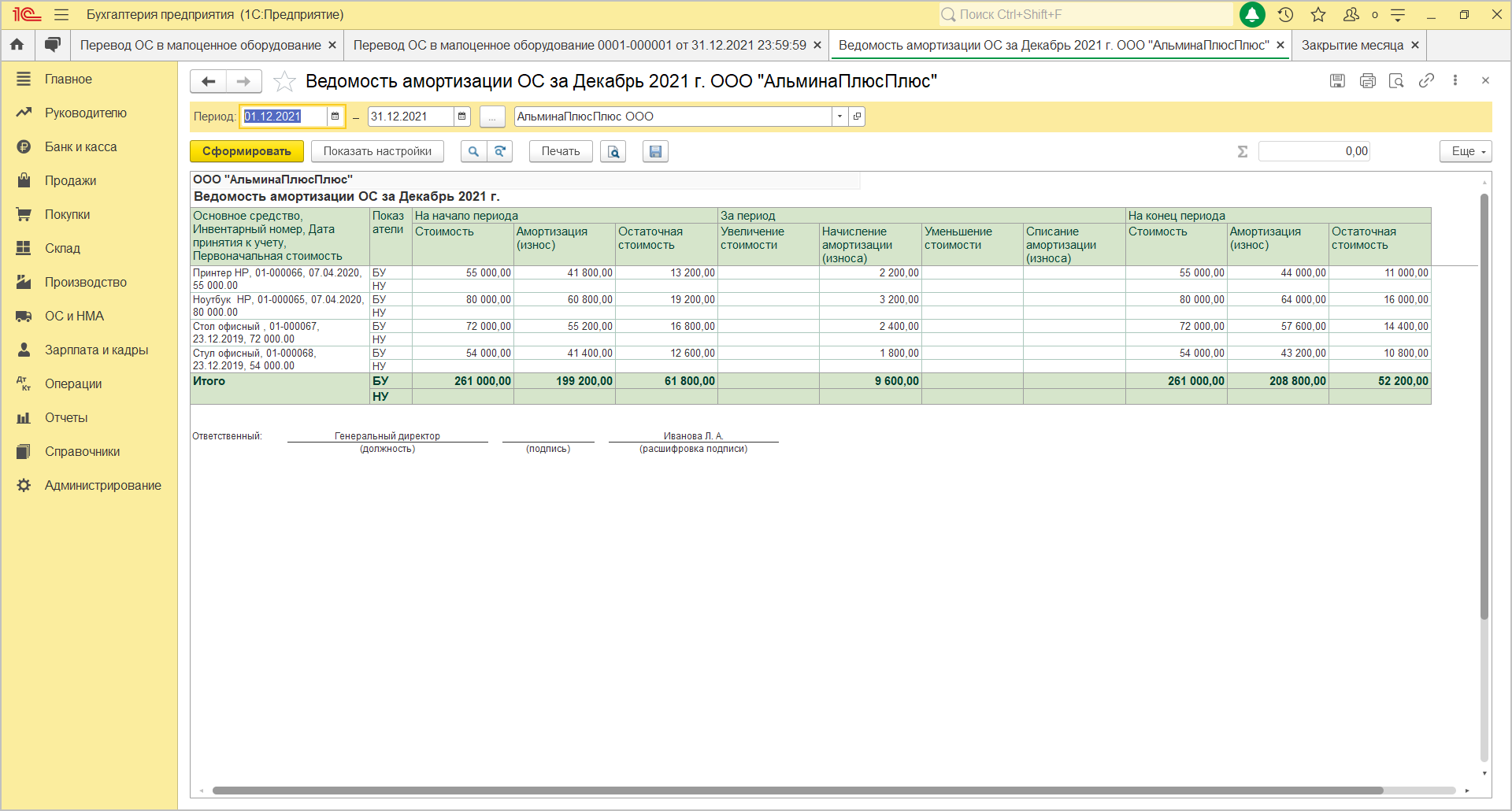Get link to report icon
Viewport: 1512px width, 811px height.
(1426, 80)
